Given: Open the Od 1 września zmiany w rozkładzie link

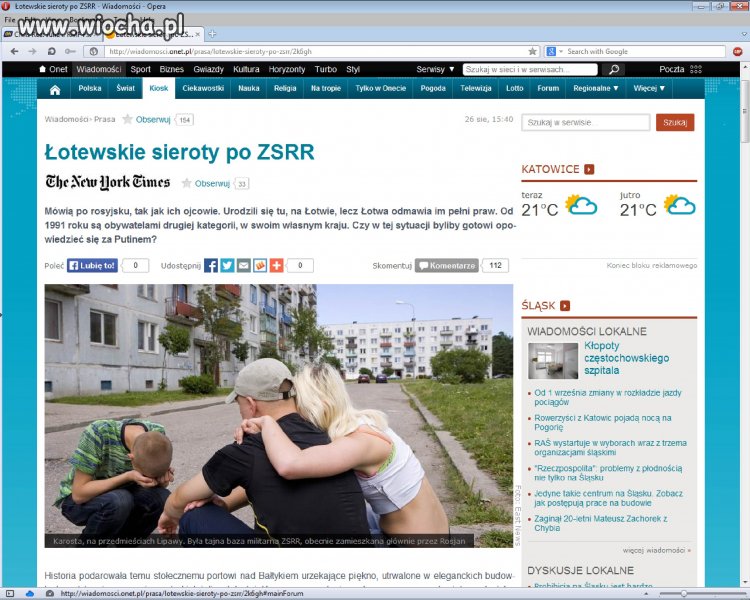Looking at the screenshot, I should 607,398.
